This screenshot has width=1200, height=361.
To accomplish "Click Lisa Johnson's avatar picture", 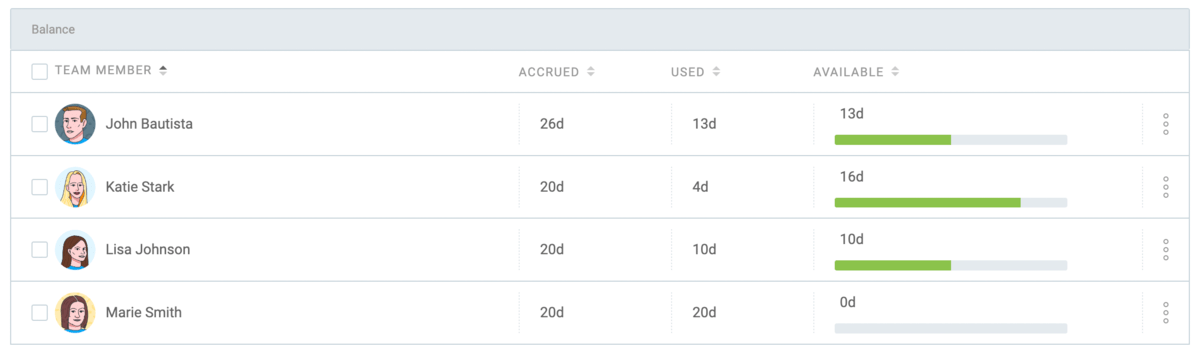I will point(75,250).
